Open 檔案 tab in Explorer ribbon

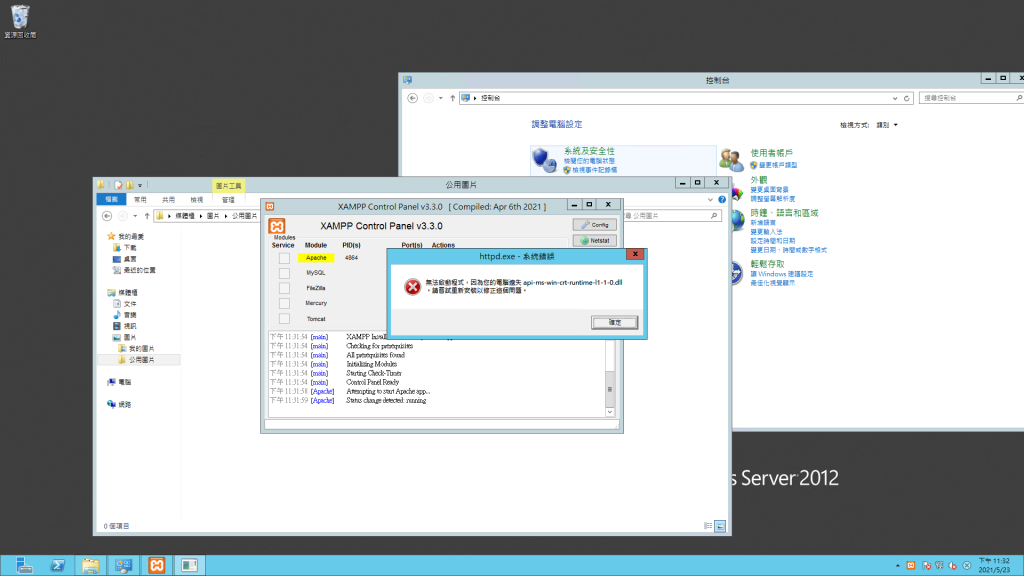pos(112,199)
